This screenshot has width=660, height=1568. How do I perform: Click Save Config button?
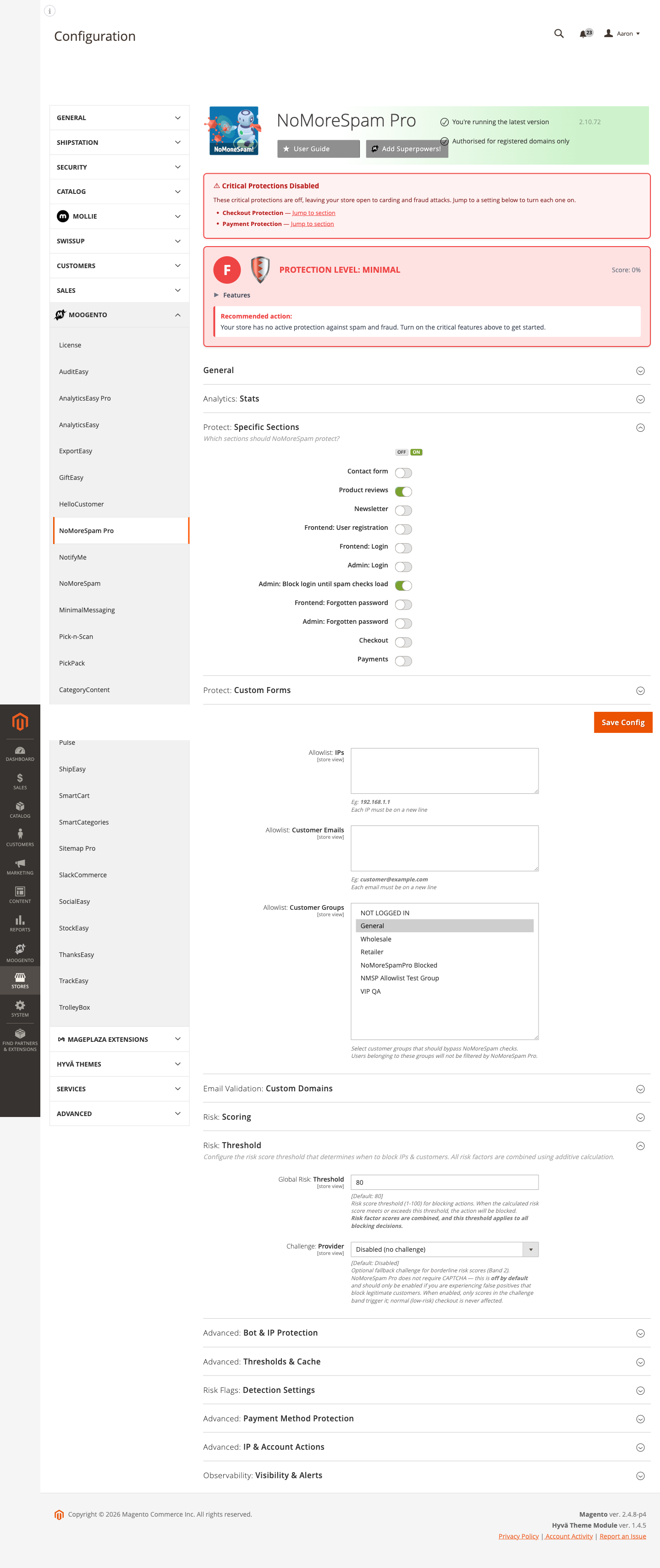pos(623,722)
